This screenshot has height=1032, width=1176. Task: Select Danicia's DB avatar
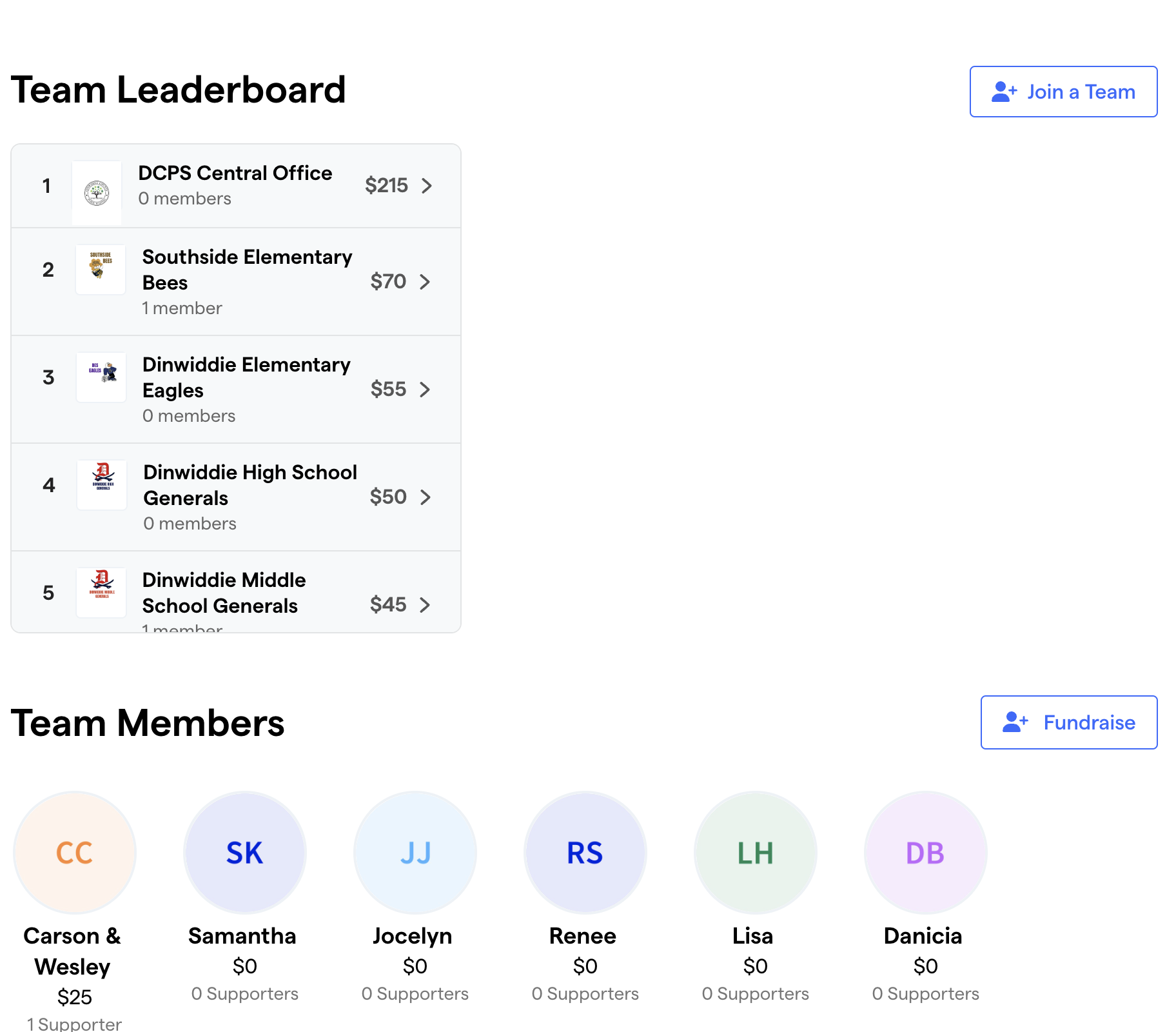tap(926, 852)
